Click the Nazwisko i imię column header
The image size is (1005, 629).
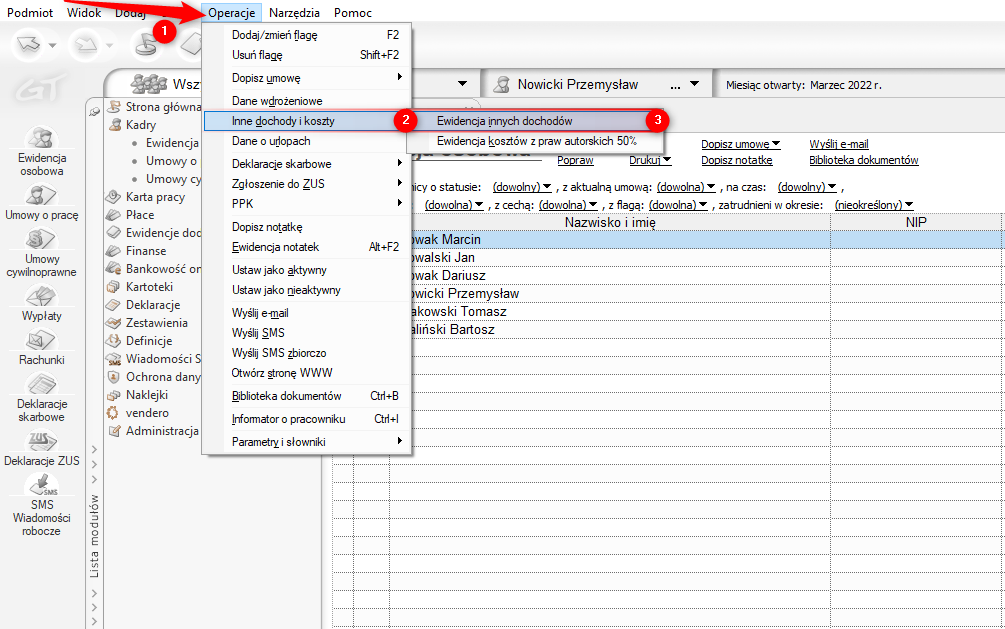point(610,222)
